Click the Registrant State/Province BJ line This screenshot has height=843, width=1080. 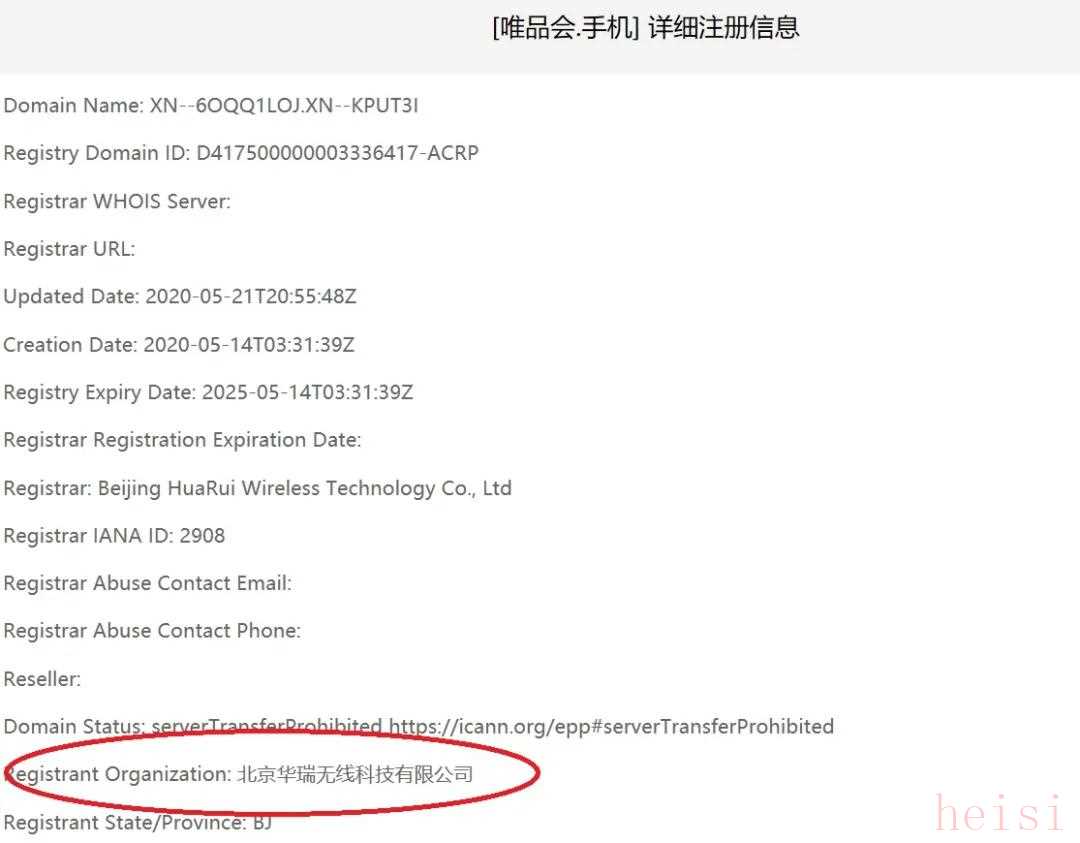pyautogui.click(x=138, y=823)
